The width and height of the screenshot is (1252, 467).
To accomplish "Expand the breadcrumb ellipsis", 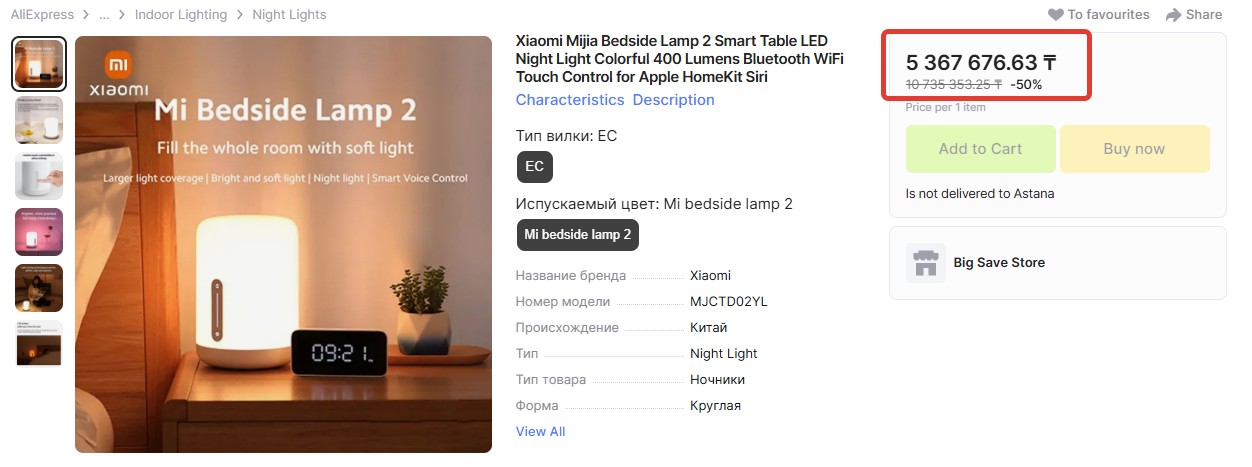I will (x=104, y=15).
